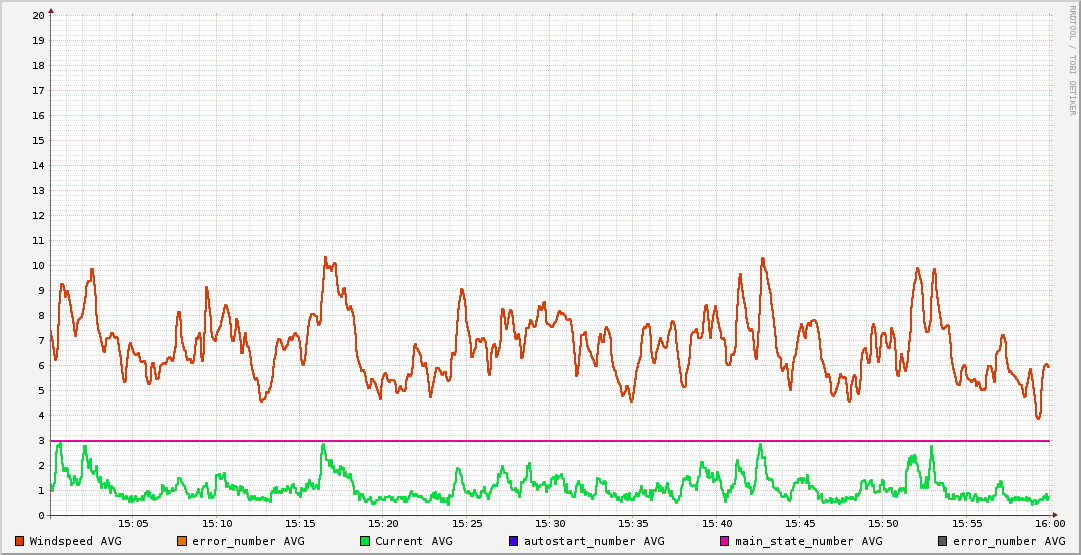Click the orange error_number AVG legend swatch
Image resolution: width=1081 pixels, height=555 pixels.
(x=182, y=541)
